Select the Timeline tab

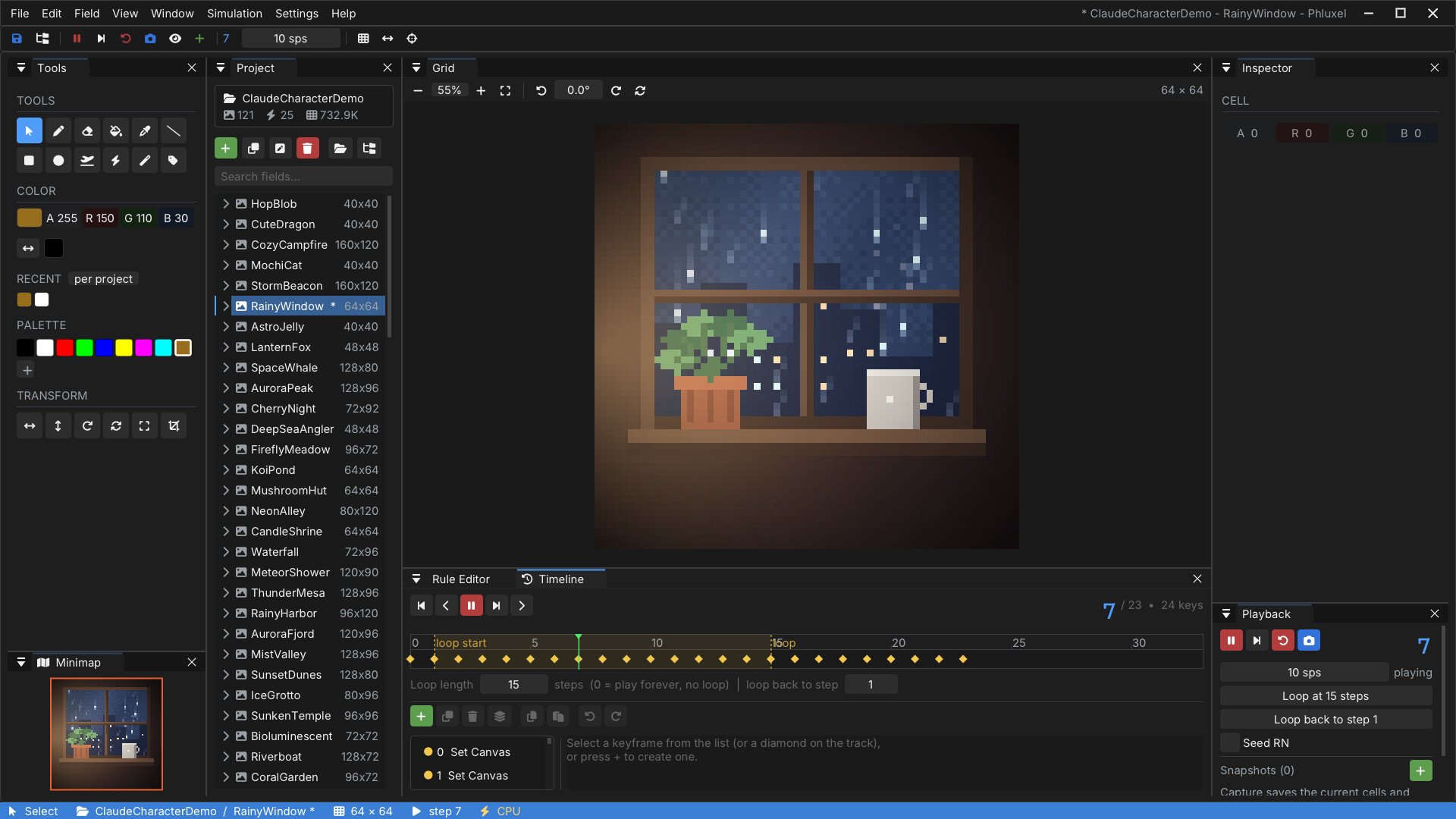click(561, 579)
